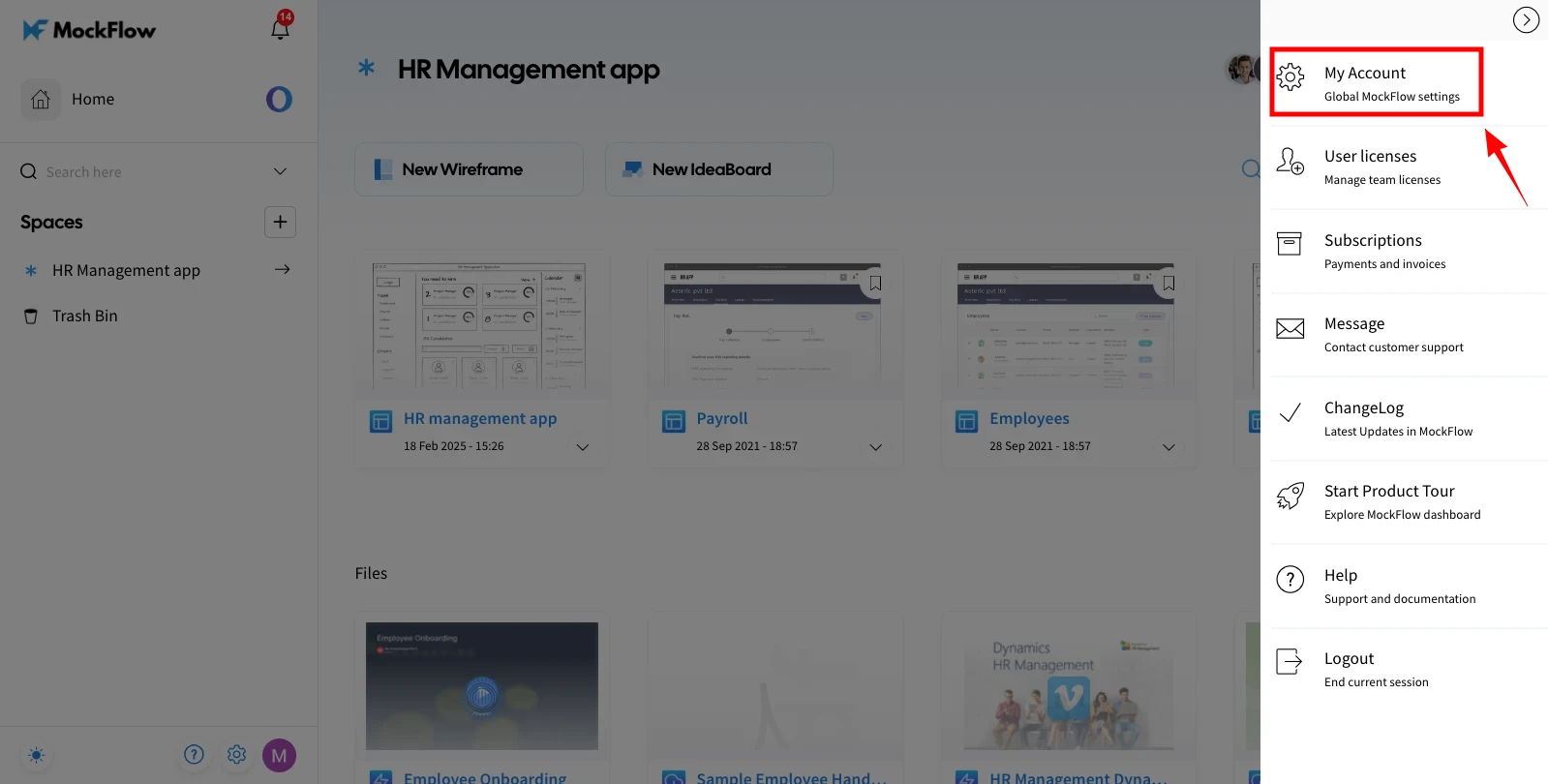Viewport: 1548px width, 784px height.
Task: Open the Payroll project link
Action: click(x=722, y=418)
